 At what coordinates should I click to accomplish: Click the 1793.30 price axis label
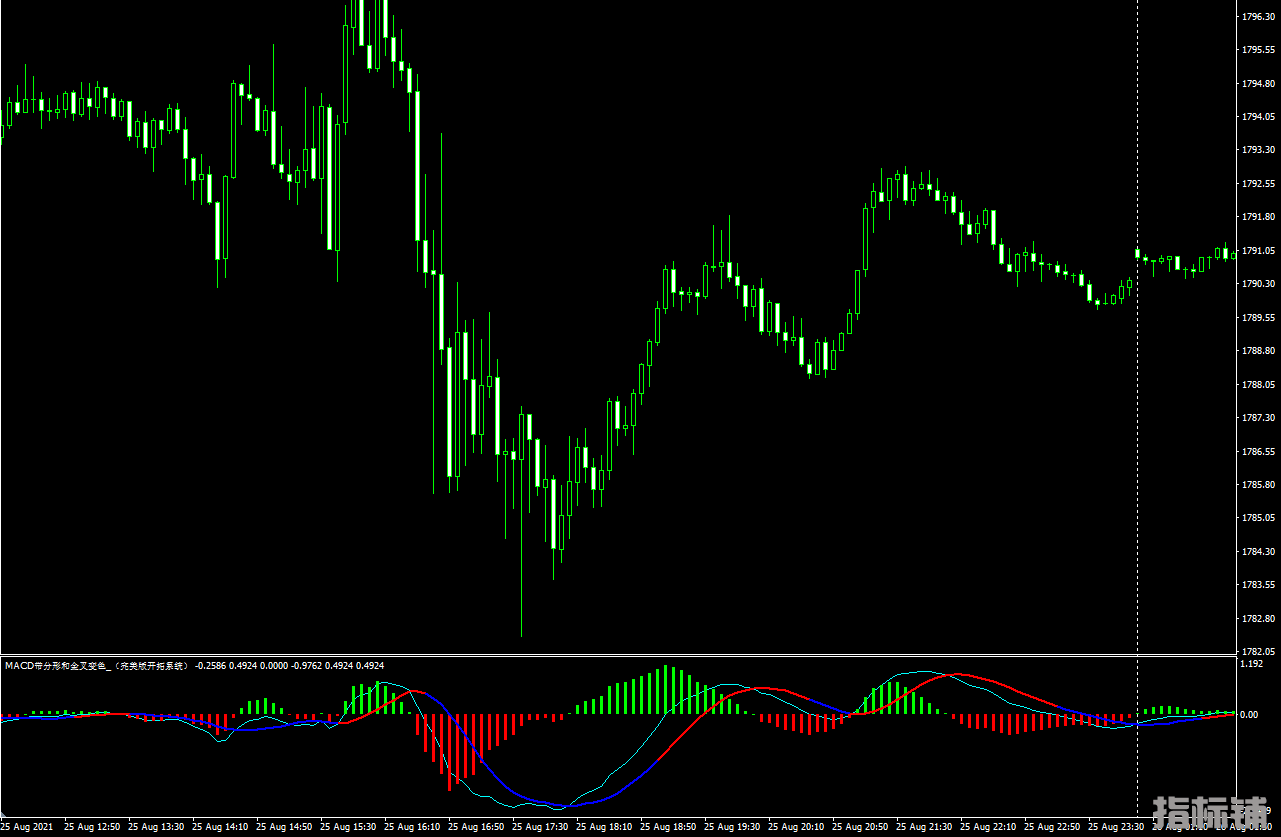(1256, 150)
